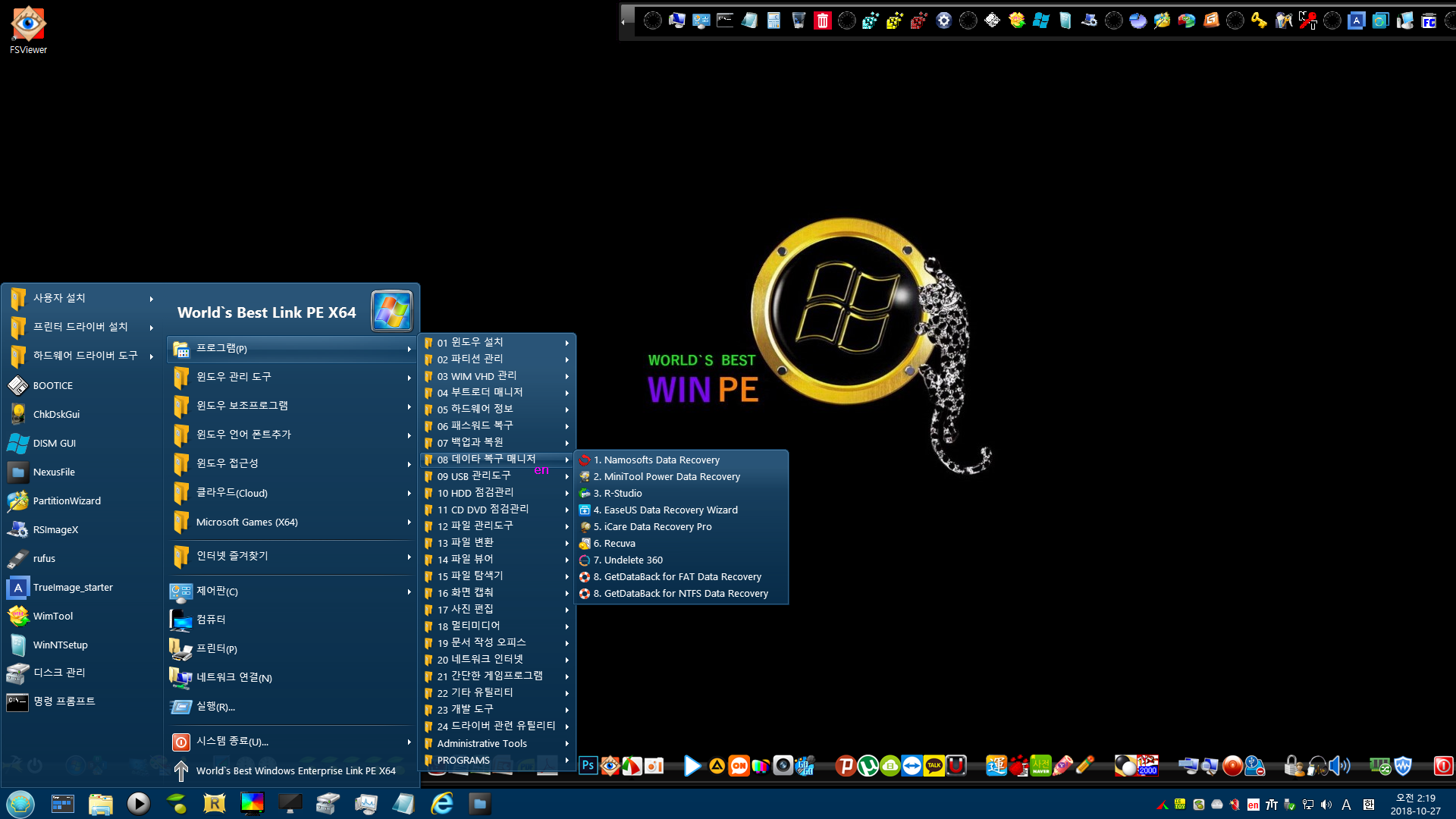Open 6. Recuva from the submenu

click(681, 543)
